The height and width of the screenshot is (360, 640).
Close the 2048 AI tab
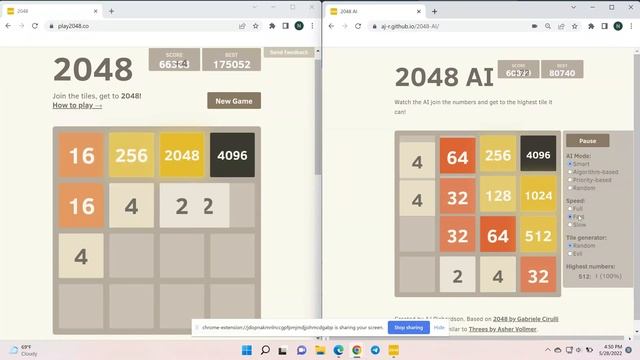[419, 11]
